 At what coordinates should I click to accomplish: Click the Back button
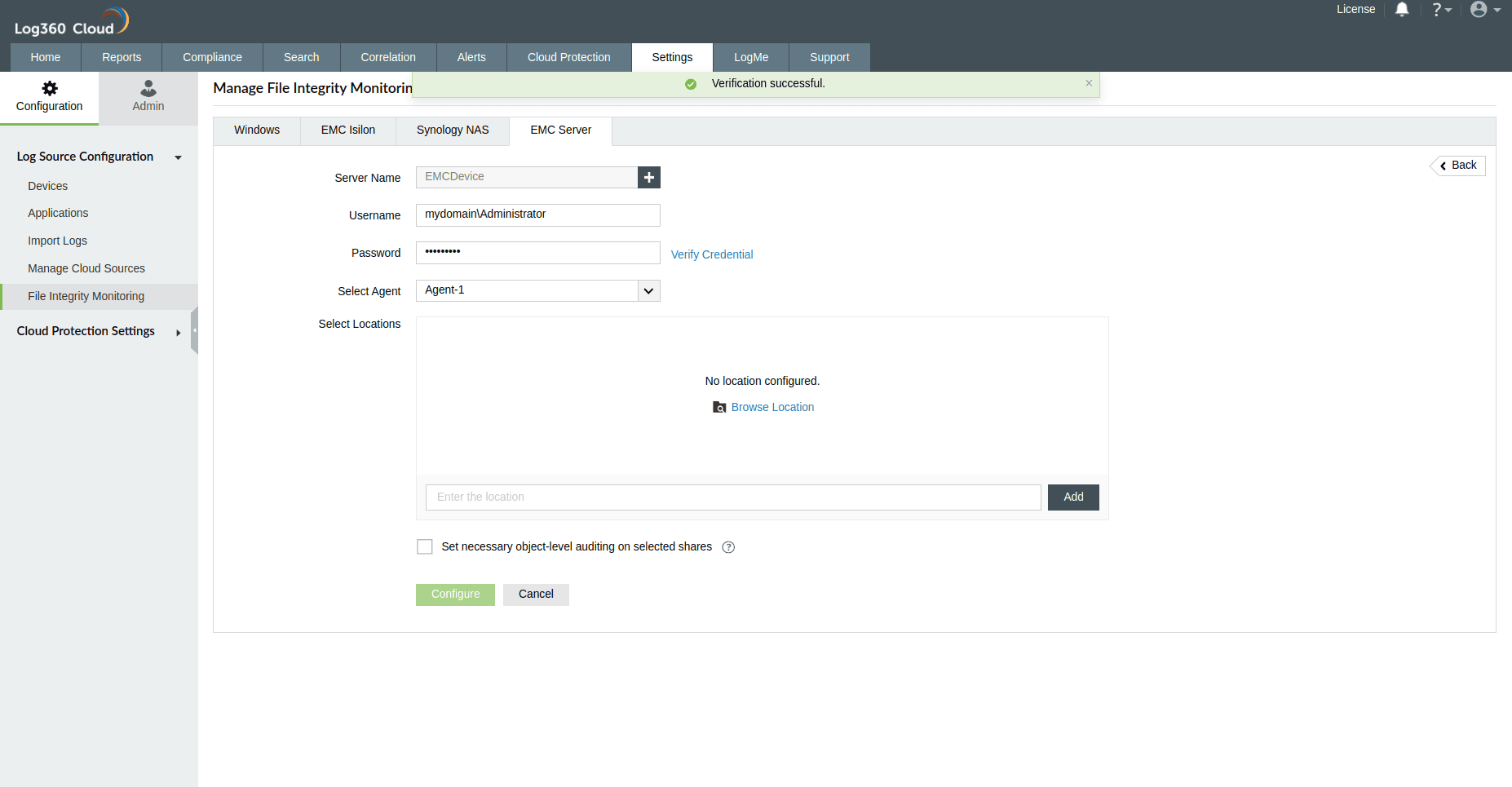click(1457, 165)
